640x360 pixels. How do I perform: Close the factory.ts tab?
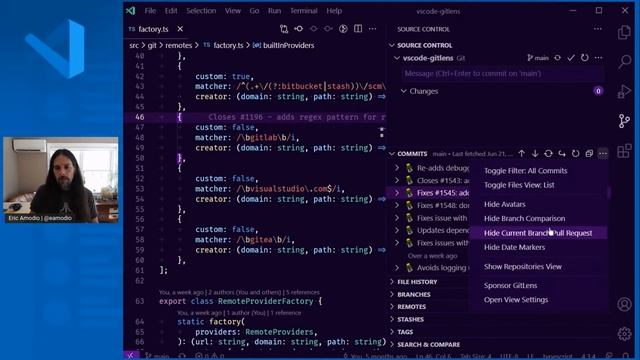[180, 29]
